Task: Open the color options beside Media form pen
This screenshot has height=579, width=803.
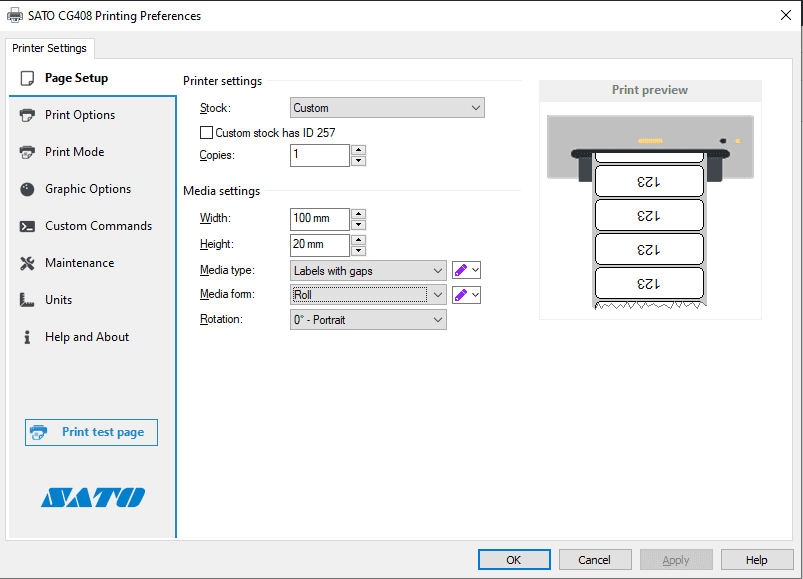Action: click(474, 294)
